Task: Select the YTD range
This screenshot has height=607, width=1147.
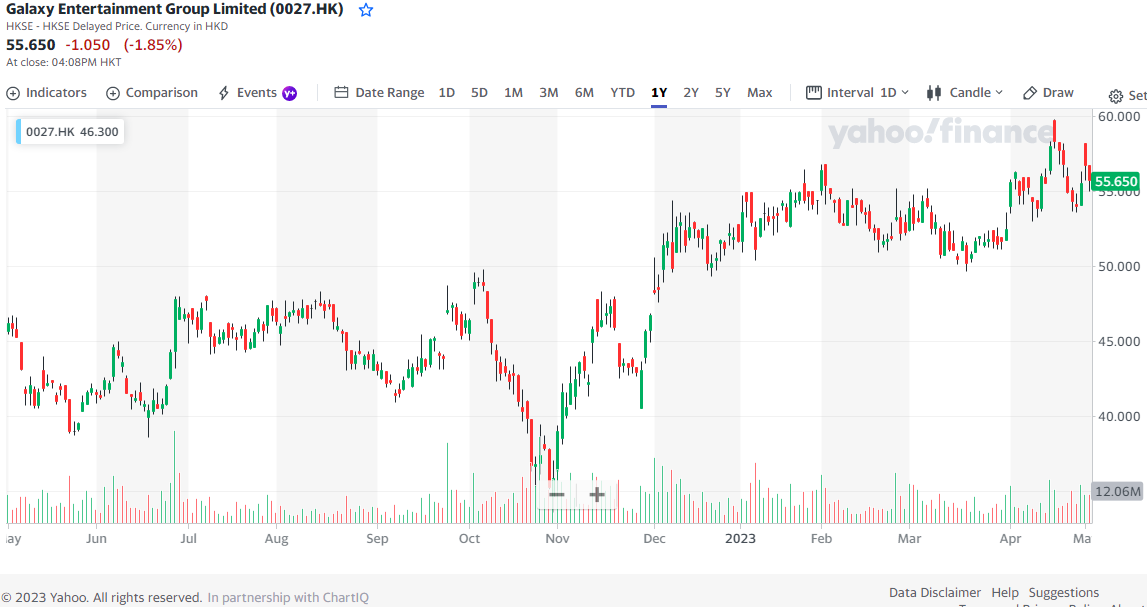Action: point(623,93)
